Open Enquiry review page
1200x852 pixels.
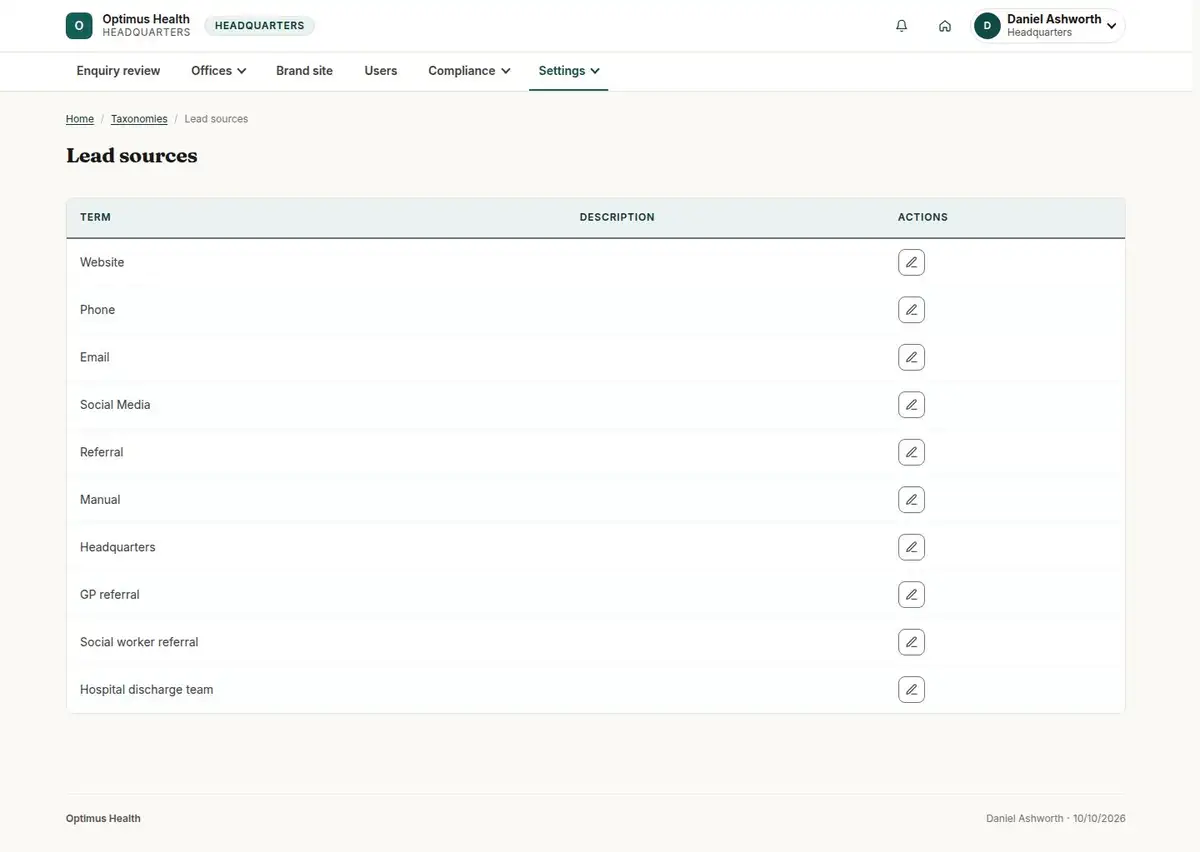point(118,71)
